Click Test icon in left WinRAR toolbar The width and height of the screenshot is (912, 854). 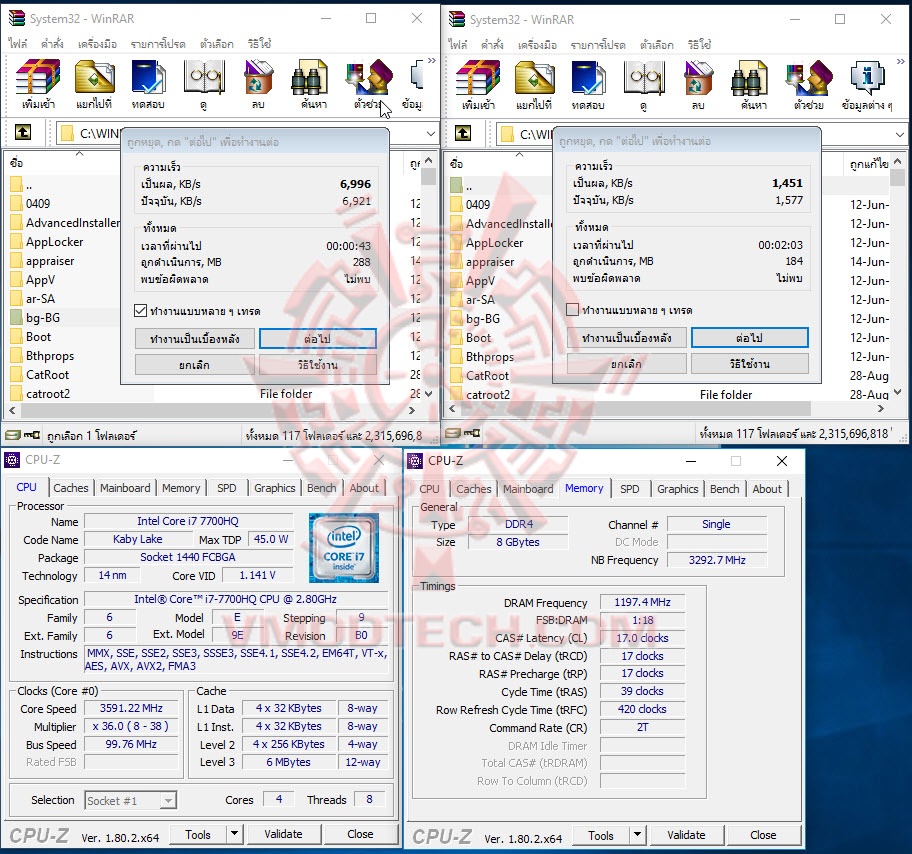tap(148, 77)
